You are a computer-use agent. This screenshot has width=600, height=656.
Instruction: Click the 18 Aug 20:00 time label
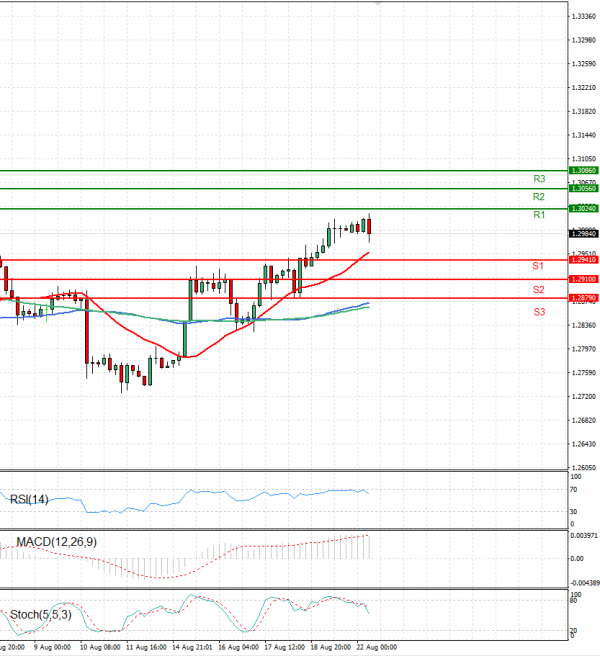[331, 647]
